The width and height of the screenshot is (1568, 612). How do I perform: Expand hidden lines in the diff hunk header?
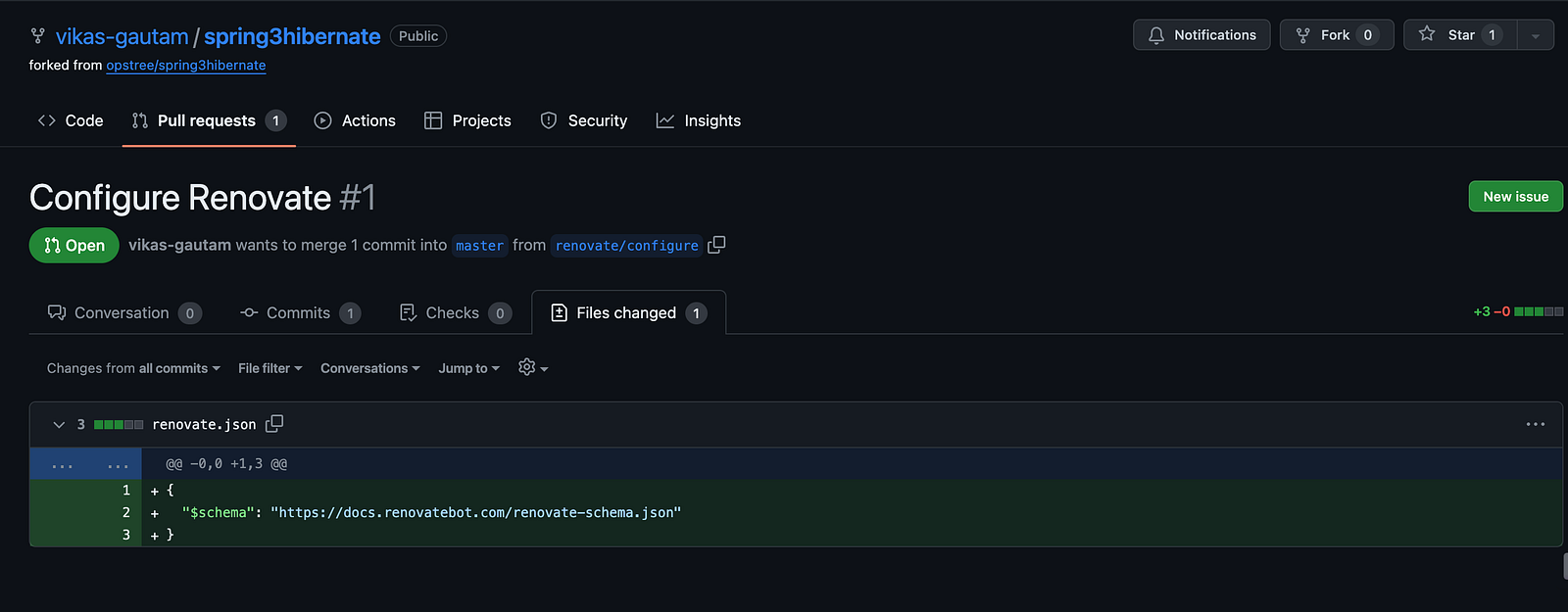tap(86, 464)
